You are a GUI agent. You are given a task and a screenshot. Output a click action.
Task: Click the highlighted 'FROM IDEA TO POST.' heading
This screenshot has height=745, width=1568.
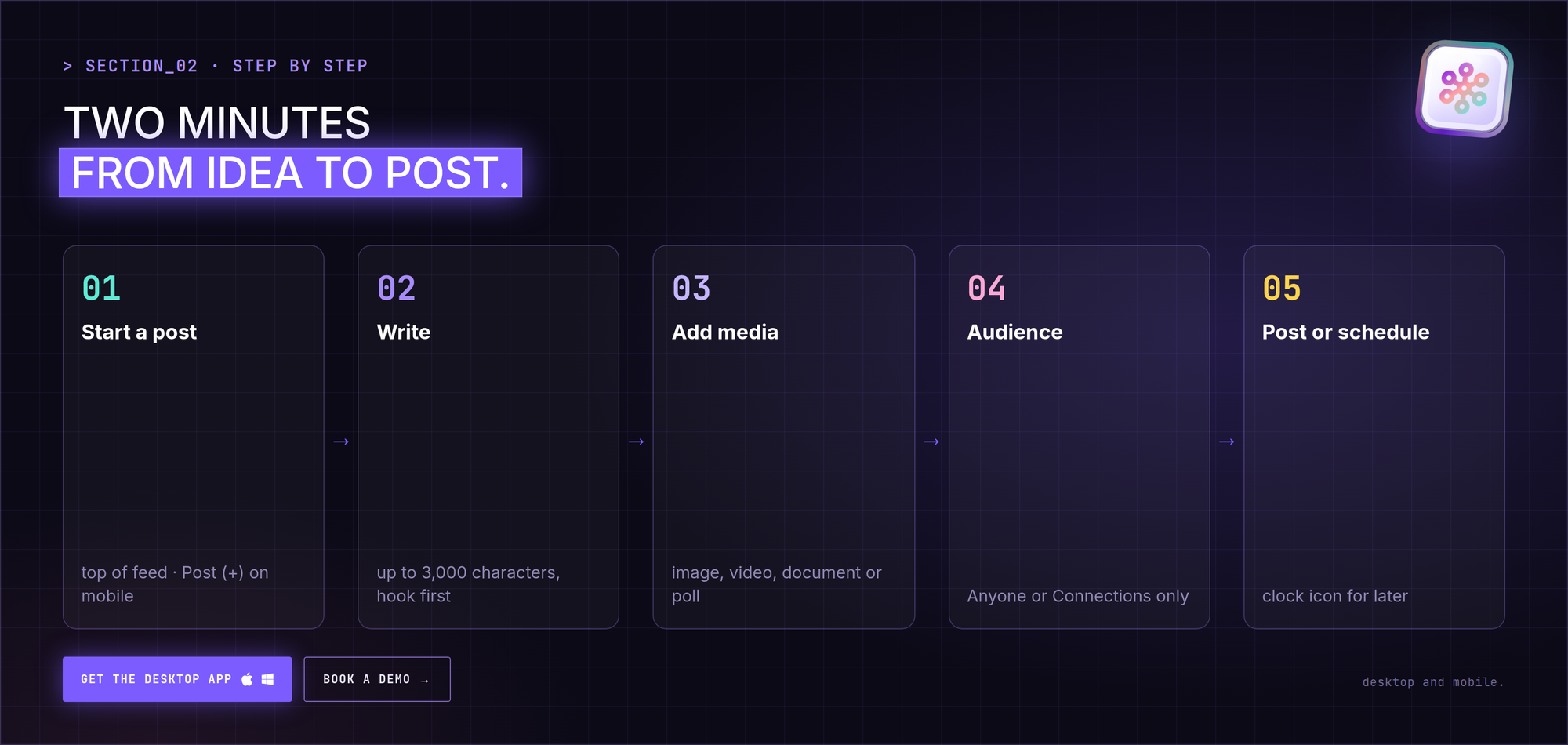[x=291, y=173]
